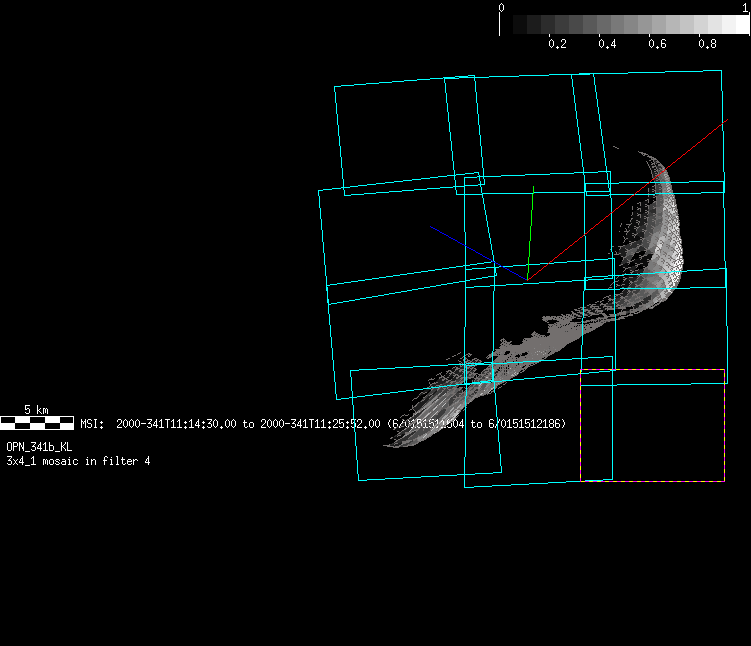Image resolution: width=751 pixels, height=646 pixels.
Task: Click the 0.8 tick label on colorbar
Action: click(707, 45)
